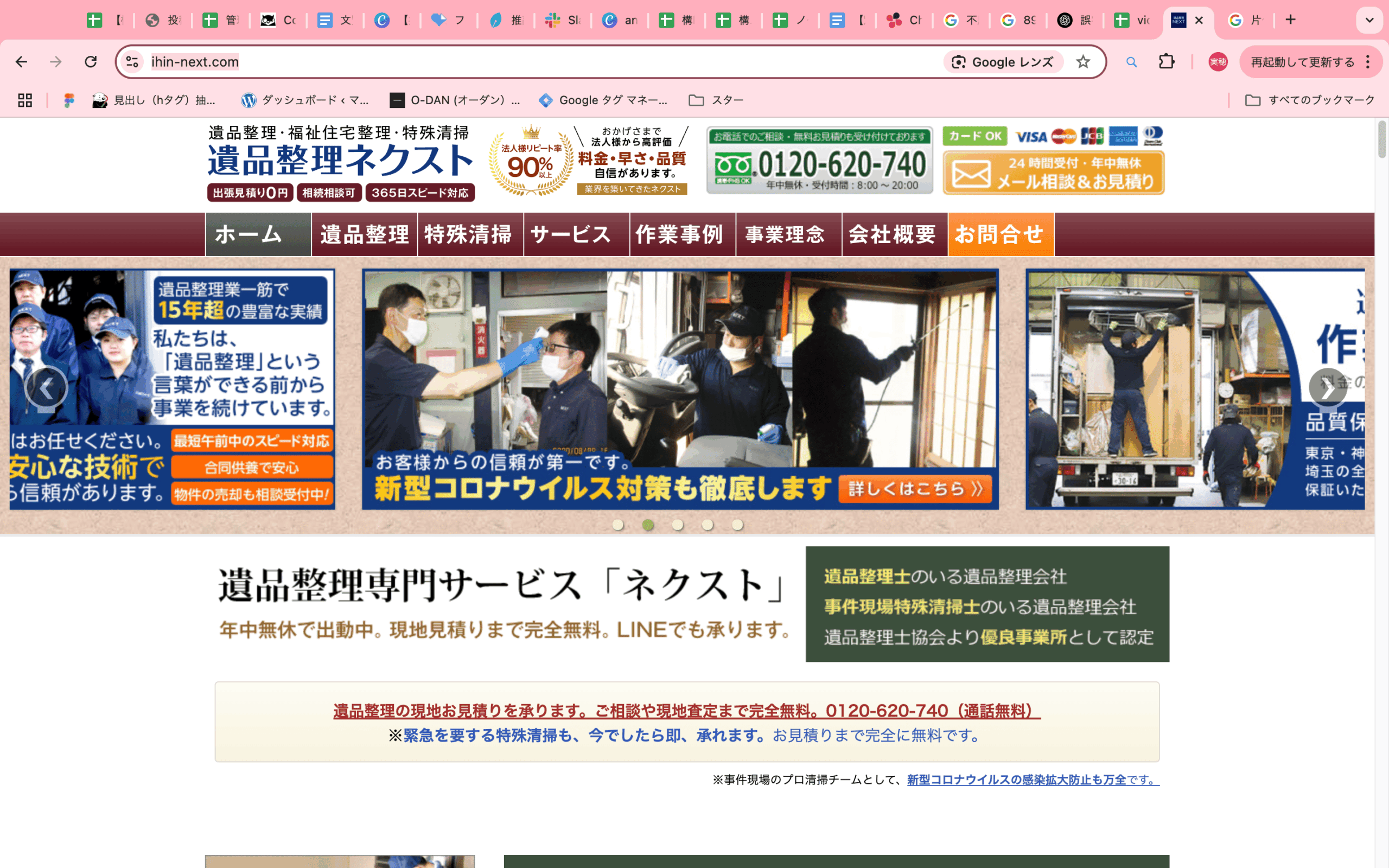1389x868 pixels.
Task: Click the browser forward arrow
Action: click(x=56, y=61)
